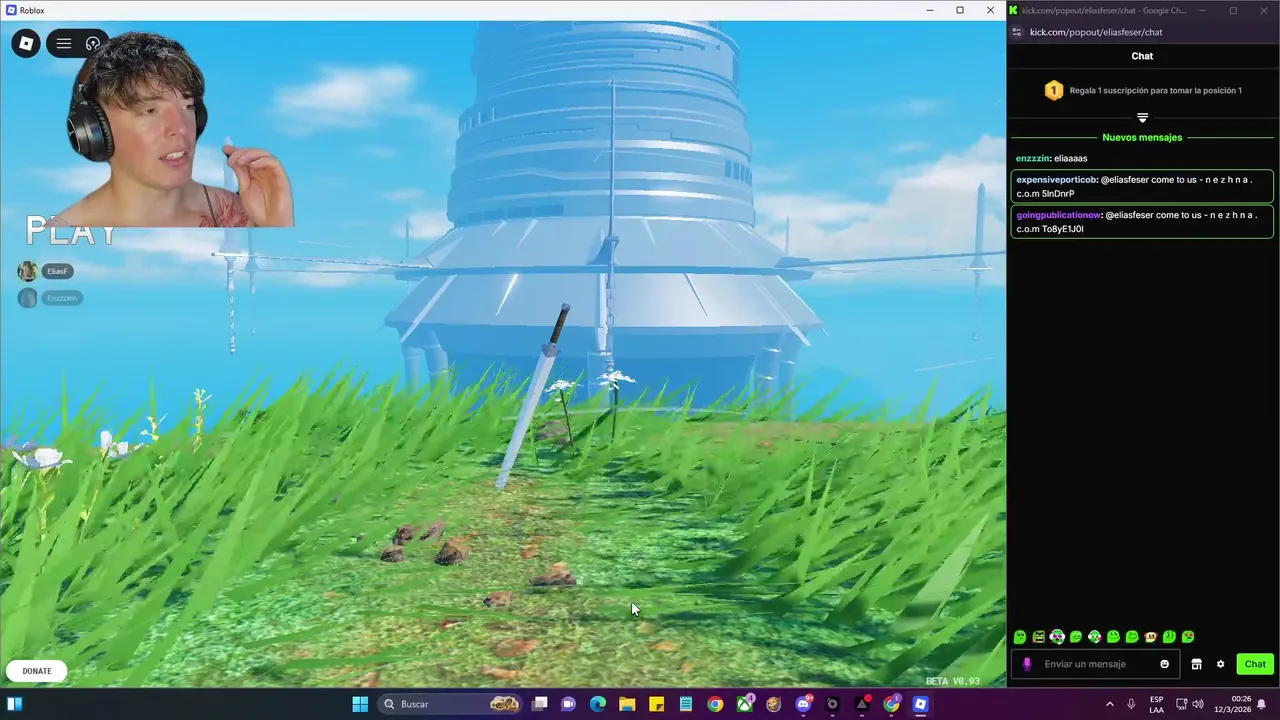The width and height of the screenshot is (1280, 720).
Task: Open the clock showing 00:26
Action: [1233, 704]
